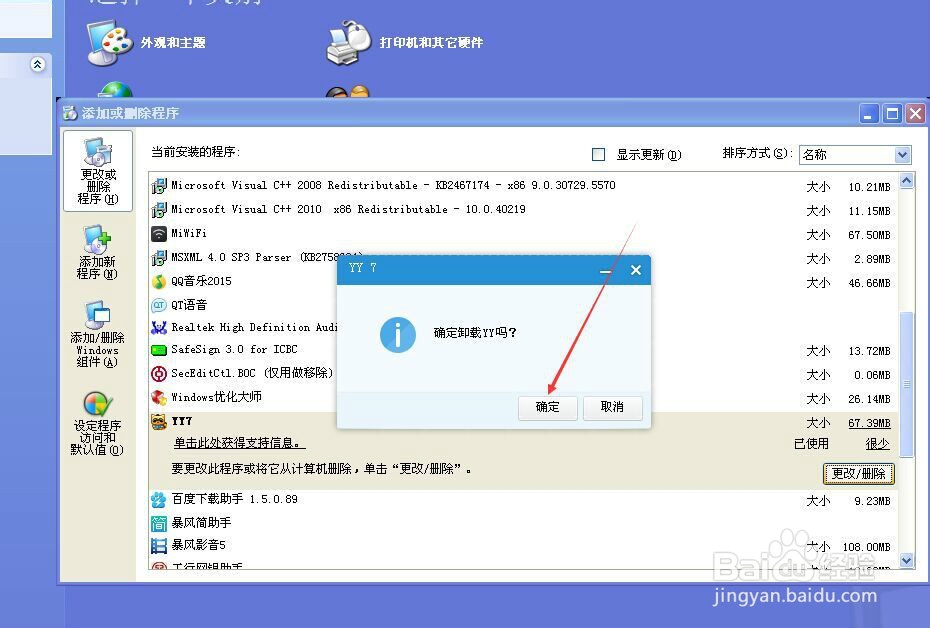Select the 暴风简助手 list entry text
This screenshot has width=930, height=628.
coord(201,523)
